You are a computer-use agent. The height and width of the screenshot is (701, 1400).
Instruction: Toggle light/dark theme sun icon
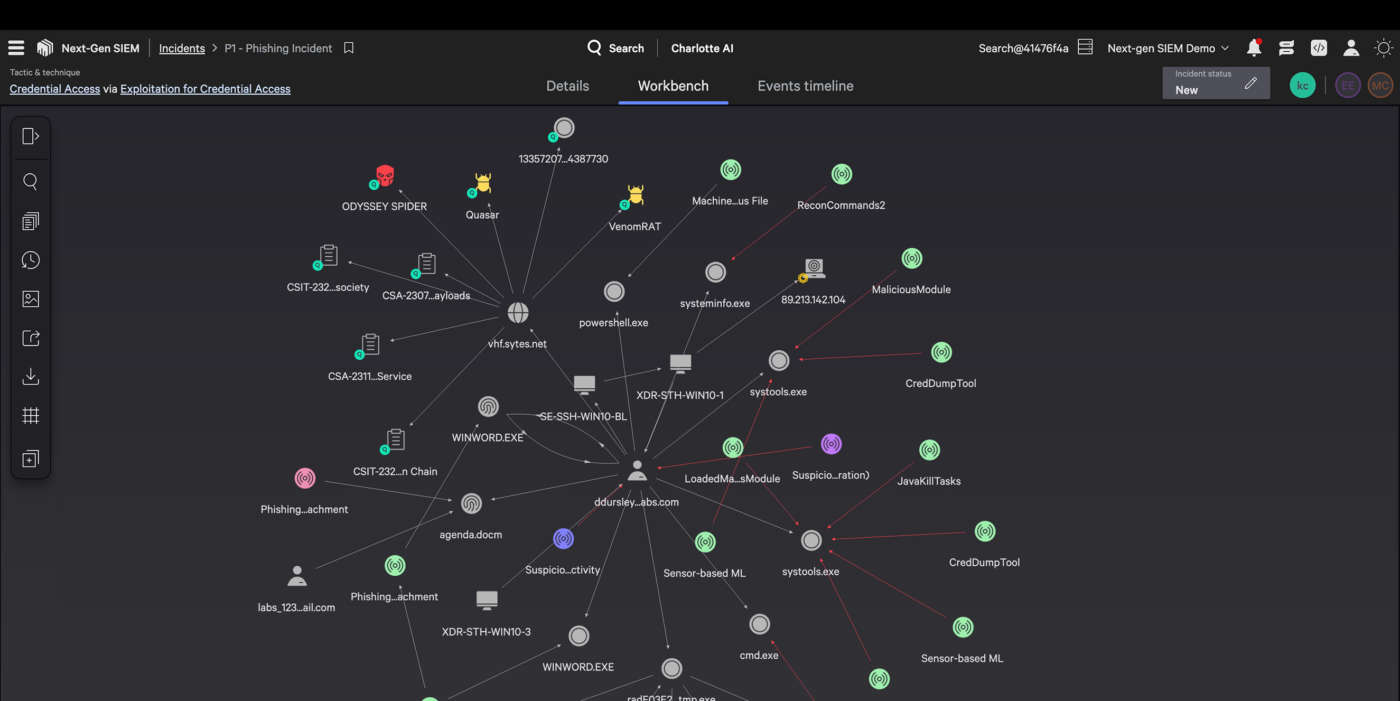point(1383,48)
